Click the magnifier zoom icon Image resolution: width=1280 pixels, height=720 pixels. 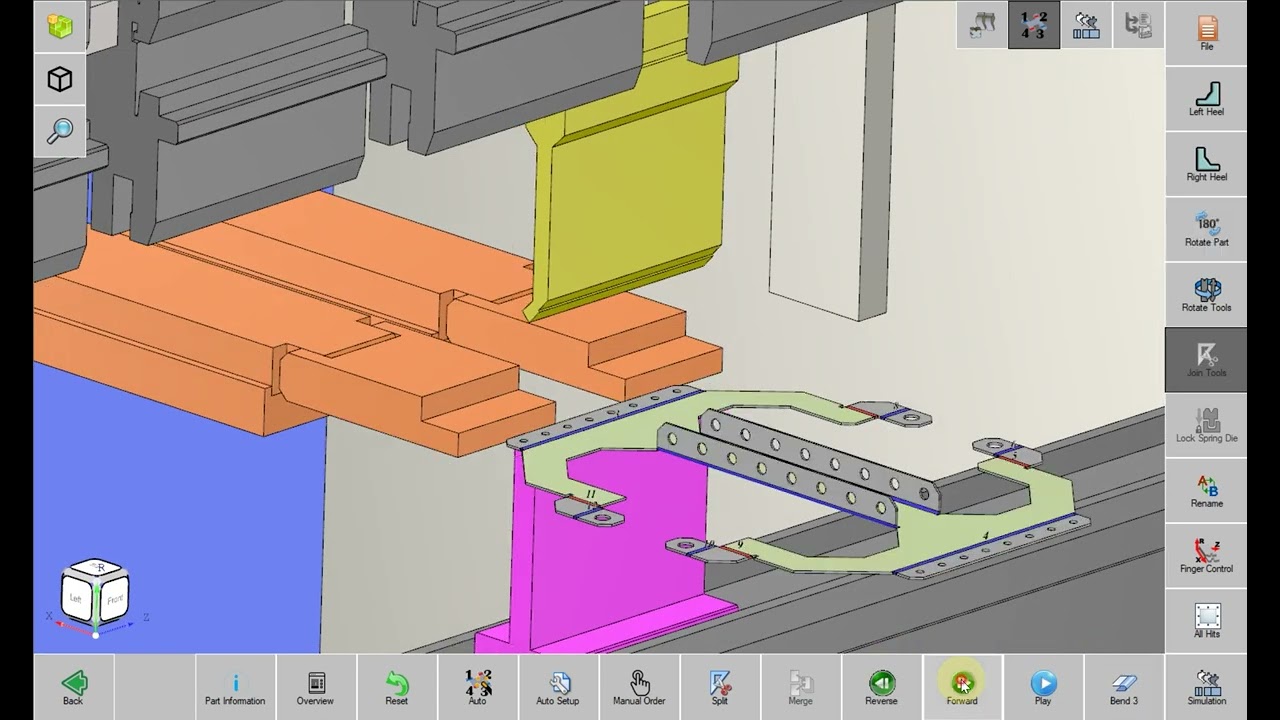tap(60, 131)
